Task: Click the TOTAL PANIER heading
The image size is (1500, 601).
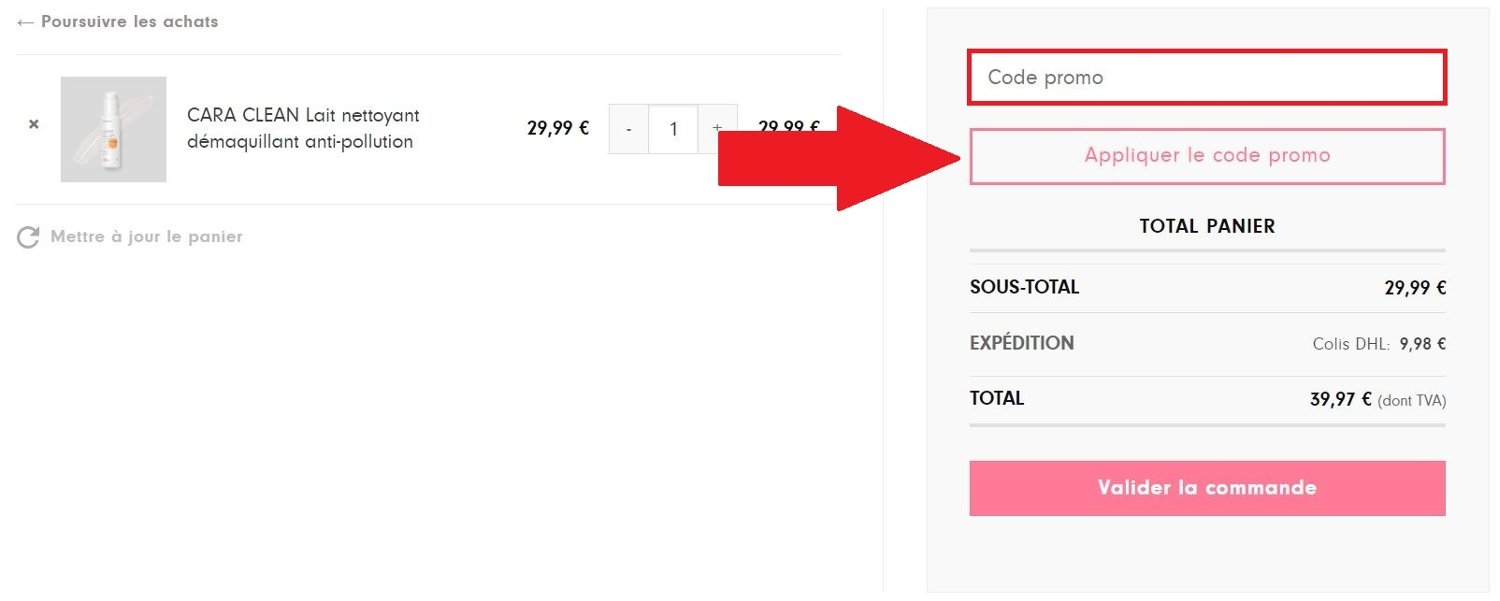Action: (1206, 226)
